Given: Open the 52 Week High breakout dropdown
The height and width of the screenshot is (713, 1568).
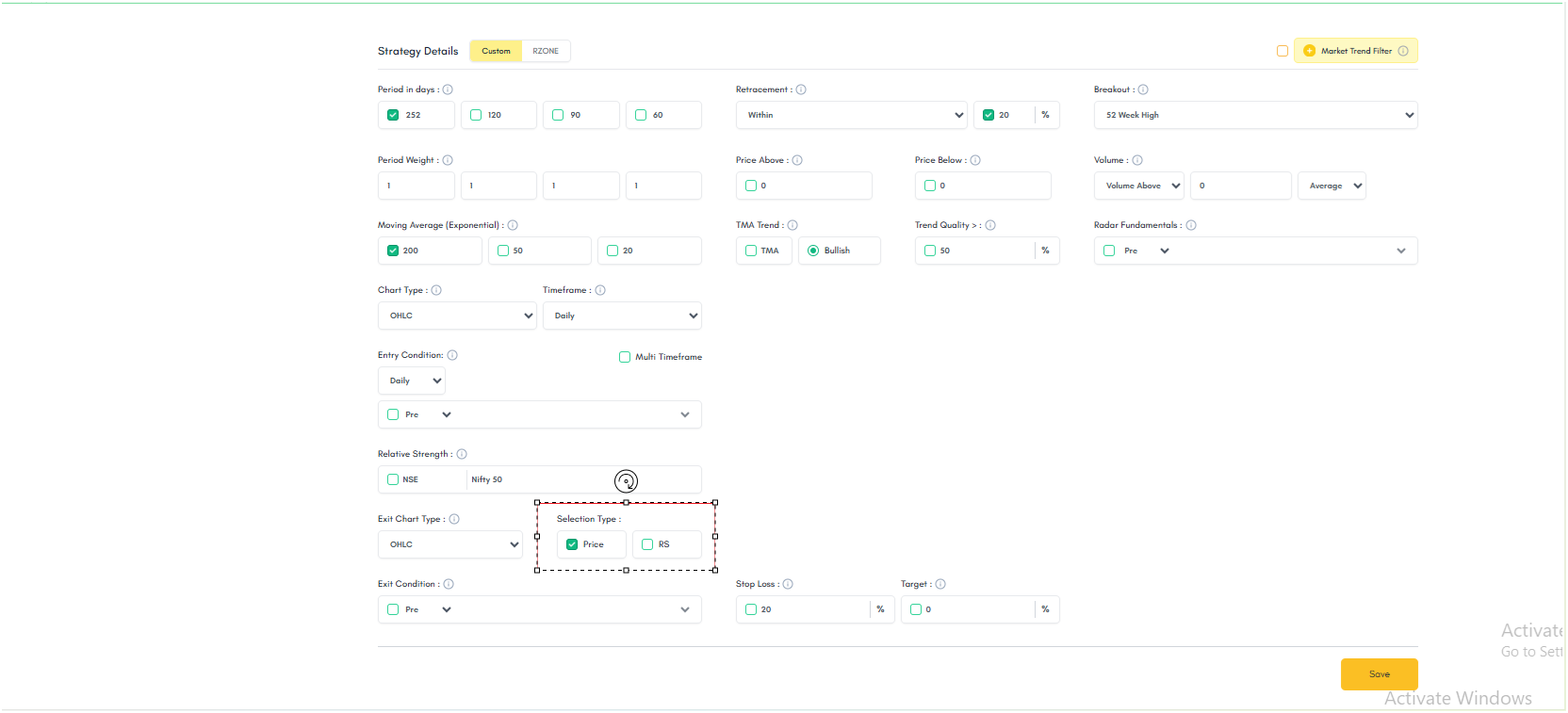Looking at the screenshot, I should (x=1255, y=115).
